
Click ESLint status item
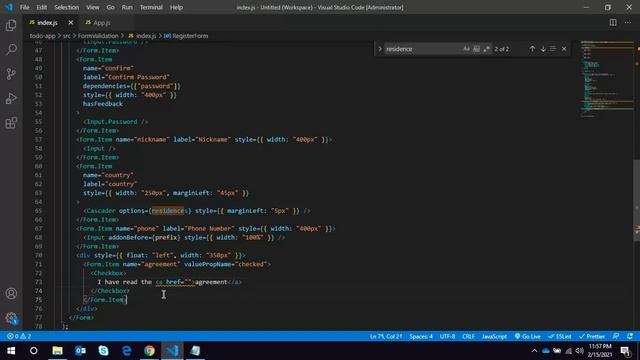pos(560,336)
